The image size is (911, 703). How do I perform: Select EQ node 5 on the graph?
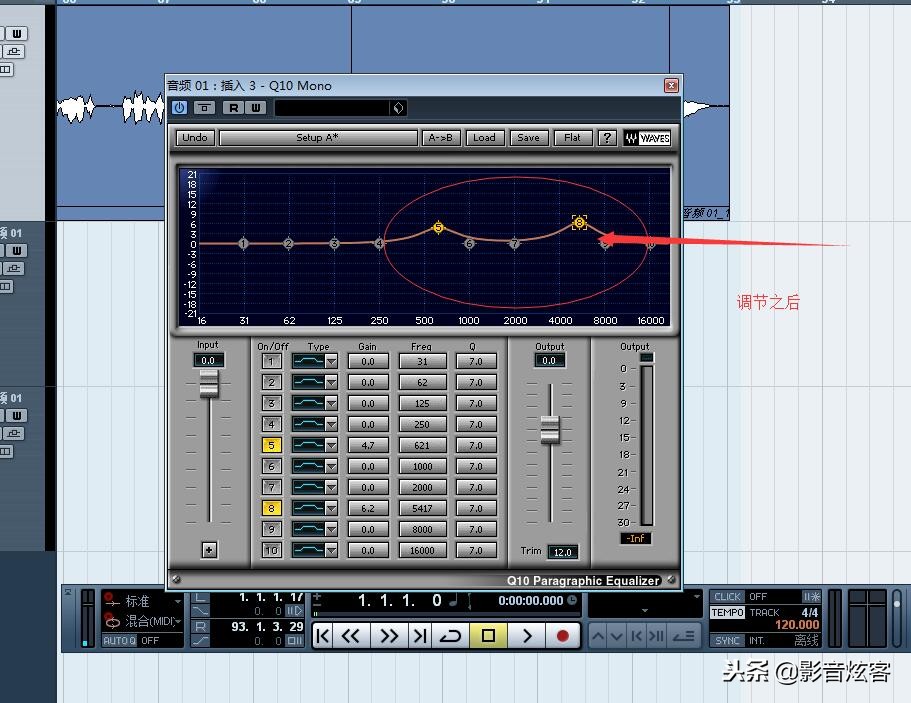439,228
